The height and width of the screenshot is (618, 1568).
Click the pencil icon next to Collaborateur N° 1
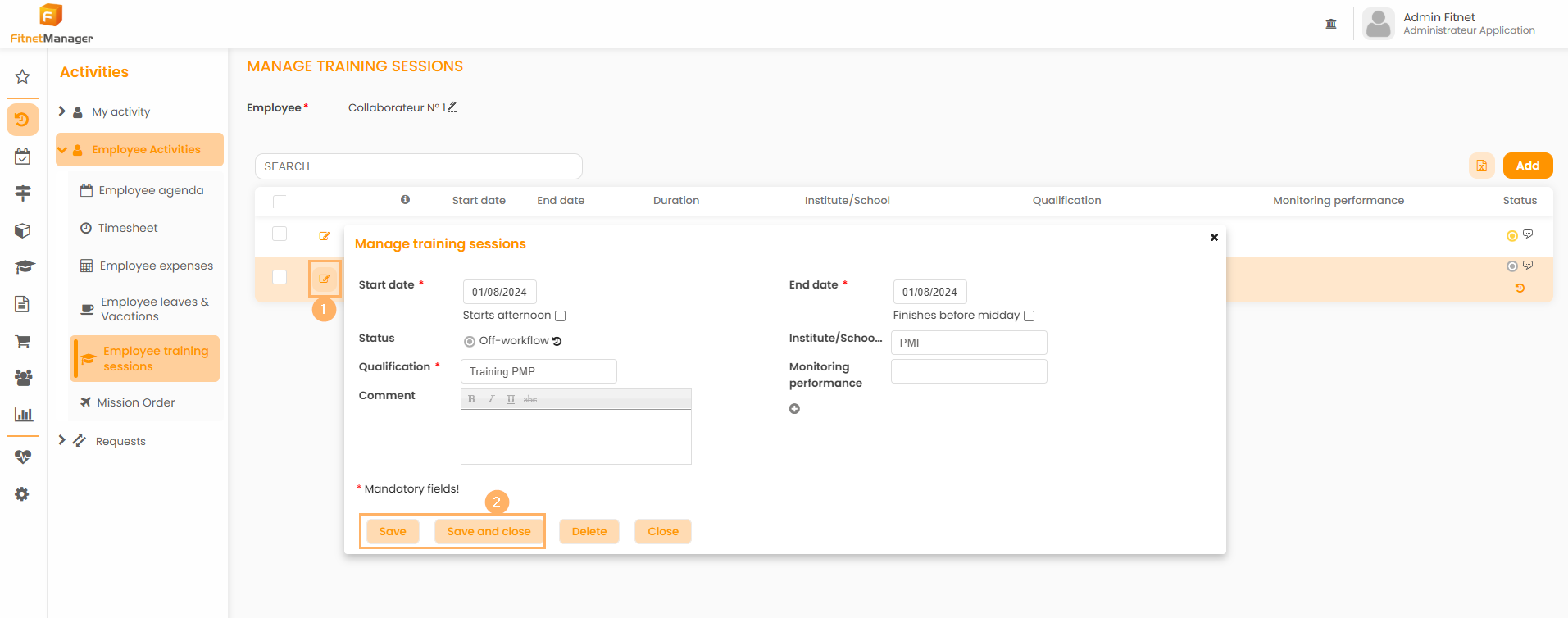click(452, 107)
